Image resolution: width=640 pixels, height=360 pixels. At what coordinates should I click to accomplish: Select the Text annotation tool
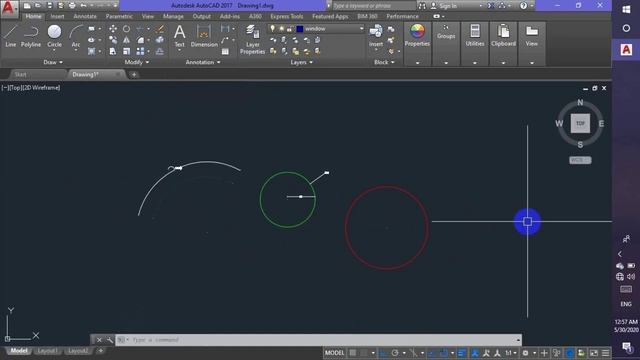[x=180, y=36]
